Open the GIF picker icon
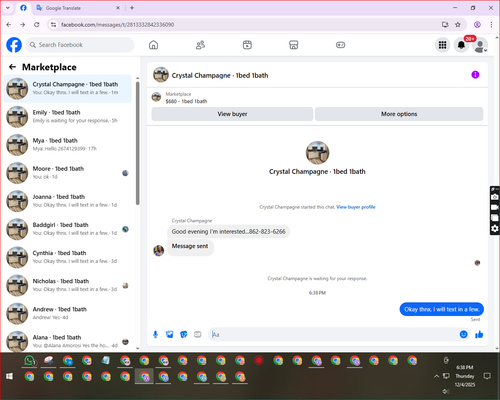 [x=198, y=334]
